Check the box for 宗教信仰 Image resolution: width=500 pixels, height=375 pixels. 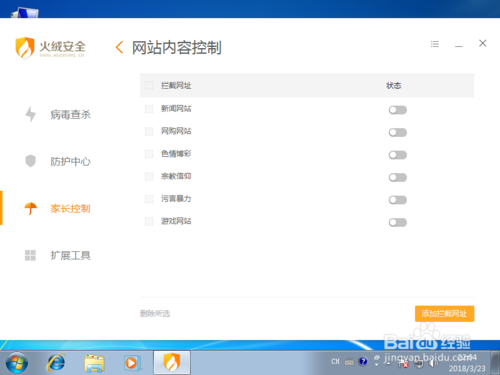149,176
